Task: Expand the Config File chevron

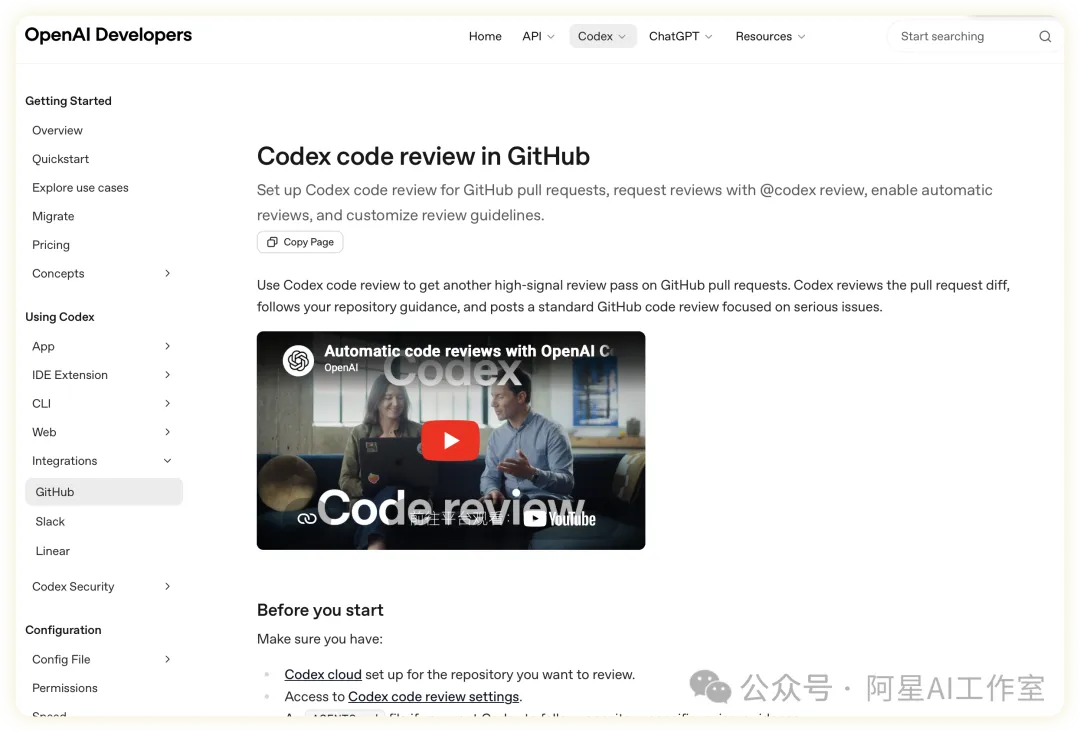Action: pyautogui.click(x=167, y=659)
